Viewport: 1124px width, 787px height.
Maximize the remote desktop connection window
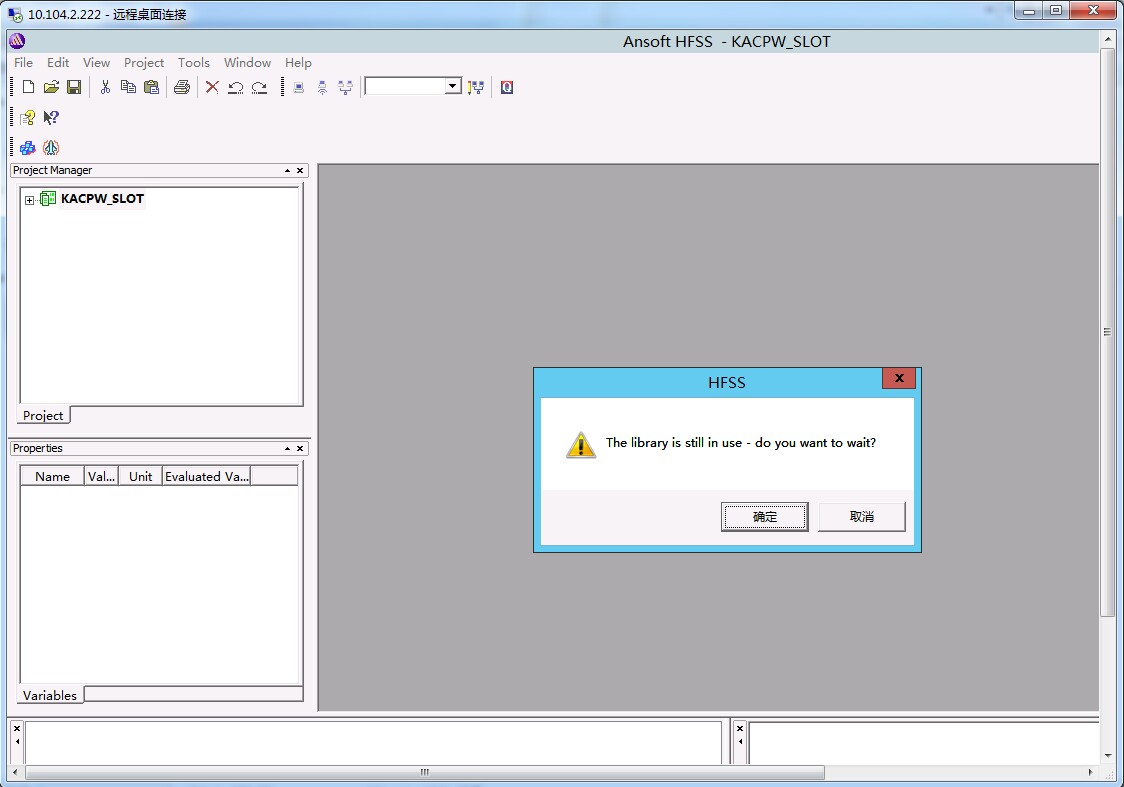[x=1057, y=10]
